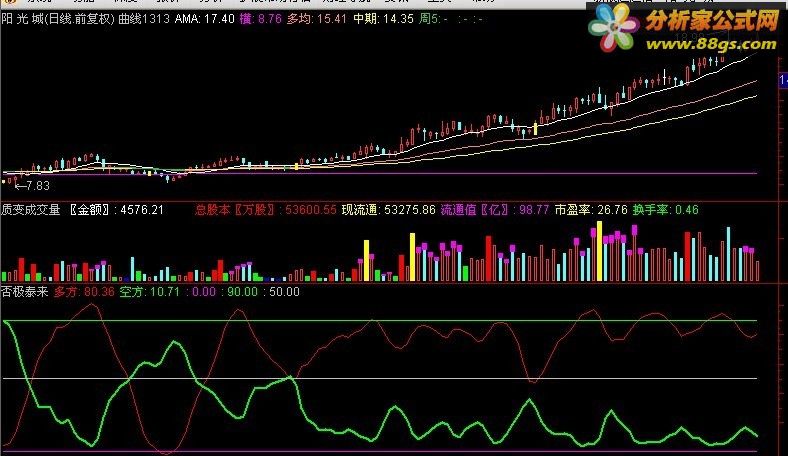788x456 pixels.
Task: Click the green 90.00 level value
Action: click(242, 292)
